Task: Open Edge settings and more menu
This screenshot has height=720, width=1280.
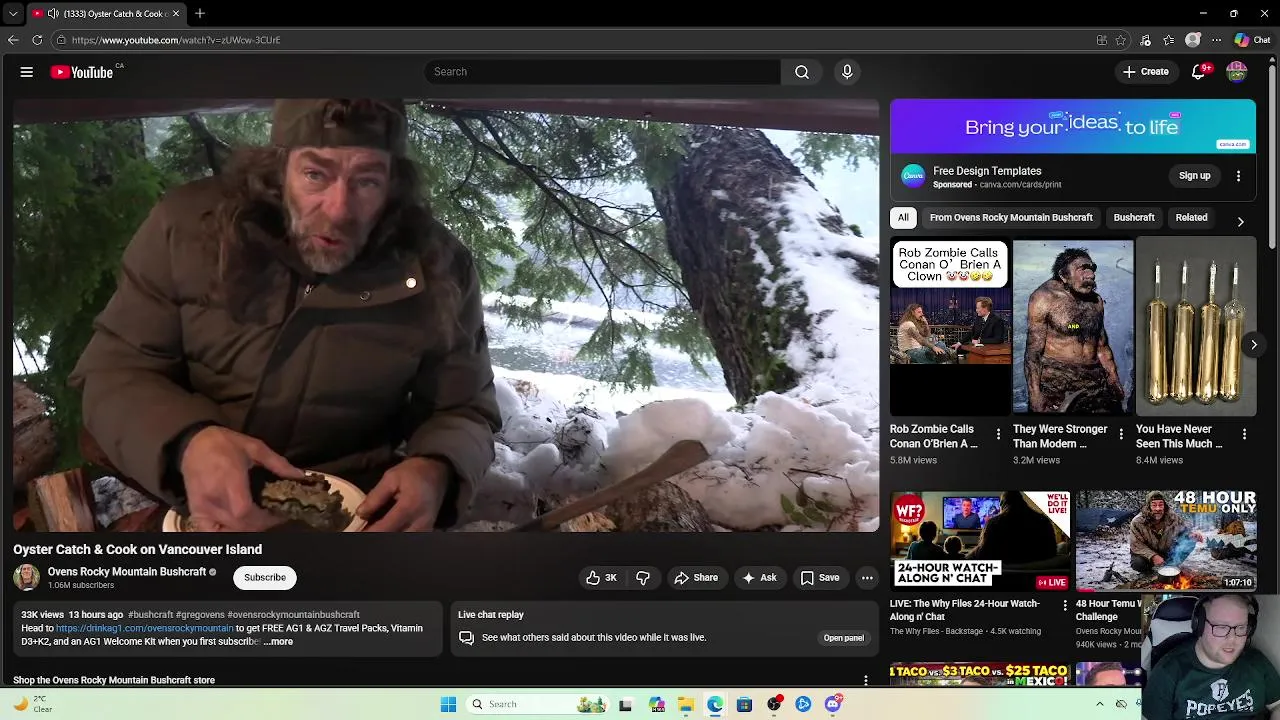Action: point(1216,40)
